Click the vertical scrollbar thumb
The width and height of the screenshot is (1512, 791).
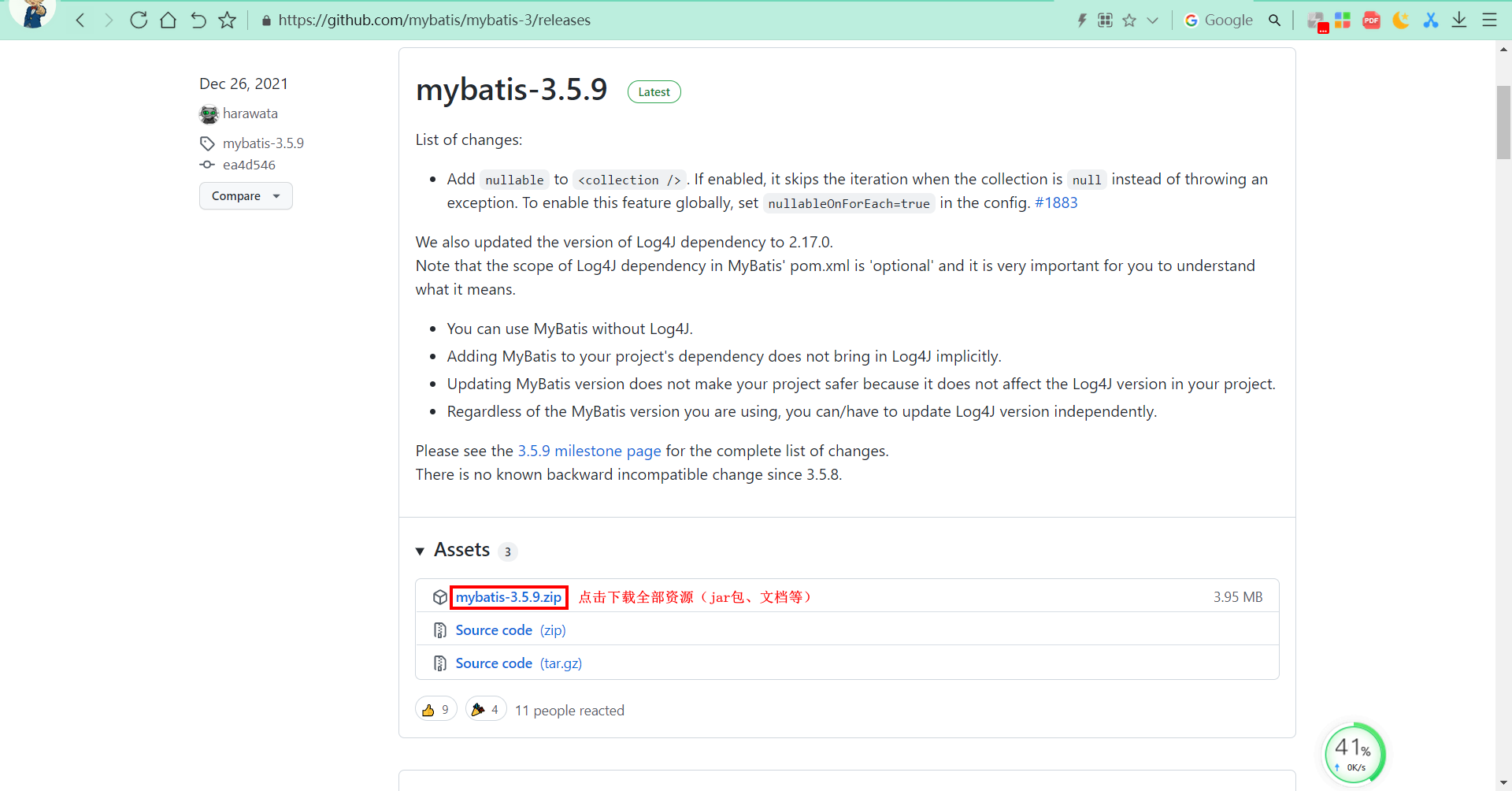pyautogui.click(x=1503, y=123)
